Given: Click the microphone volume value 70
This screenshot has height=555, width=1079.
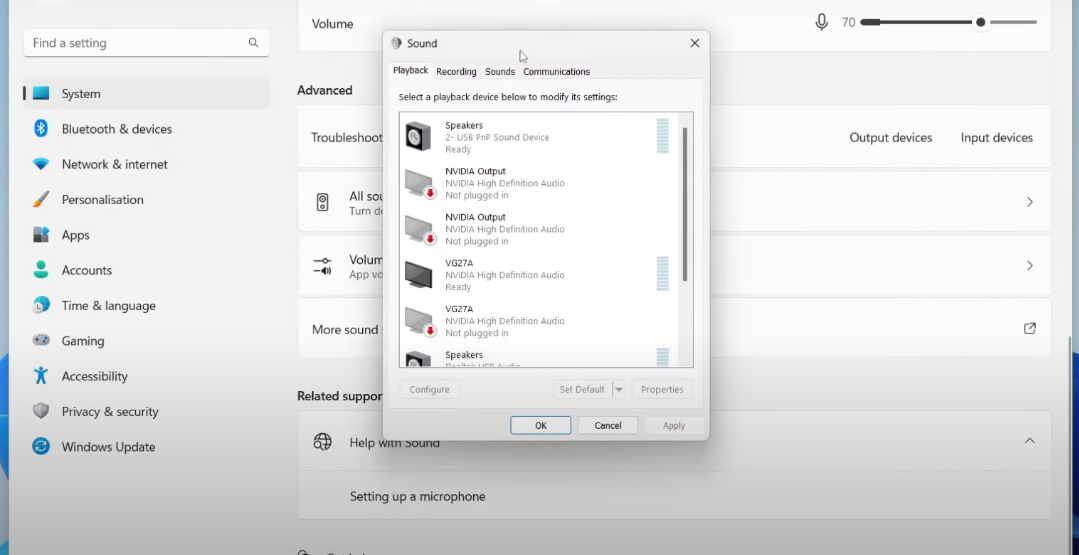Looking at the screenshot, I should click(x=848, y=23).
